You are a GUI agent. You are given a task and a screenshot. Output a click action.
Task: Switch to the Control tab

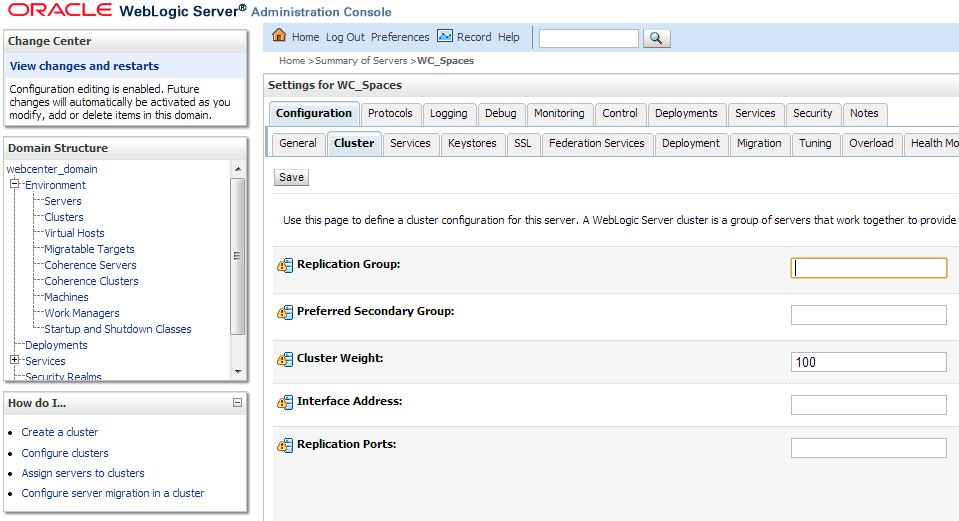coord(620,114)
